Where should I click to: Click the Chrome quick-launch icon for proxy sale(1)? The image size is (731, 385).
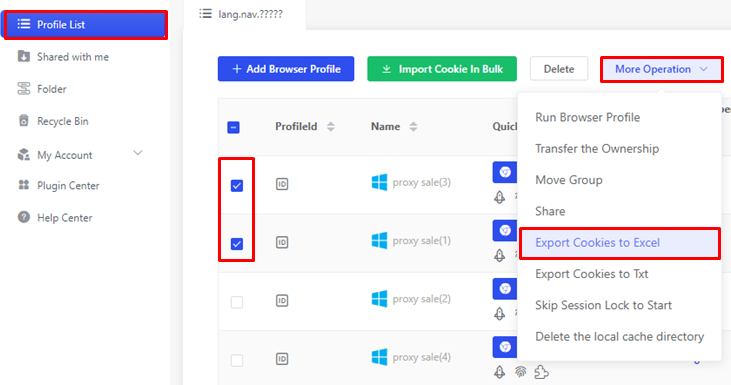click(x=504, y=230)
